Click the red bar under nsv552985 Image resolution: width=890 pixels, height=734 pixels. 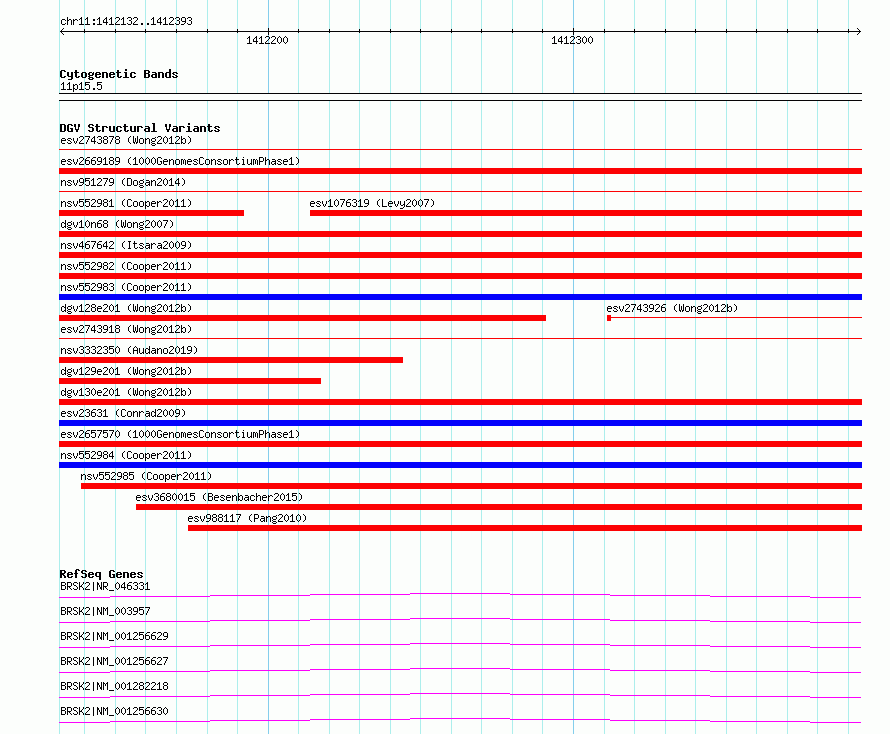point(472,486)
